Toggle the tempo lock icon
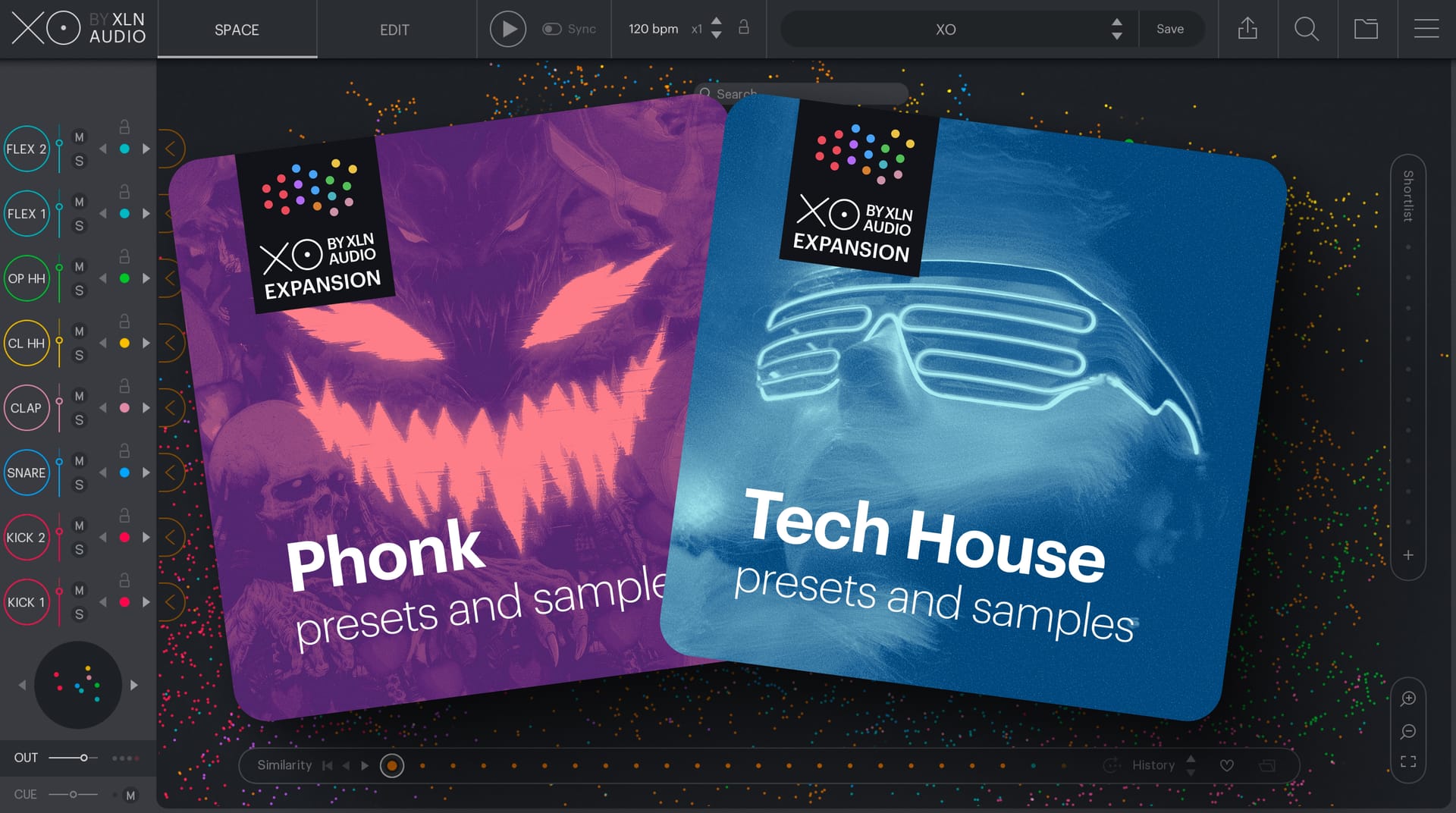This screenshot has width=1456, height=813. [x=744, y=27]
